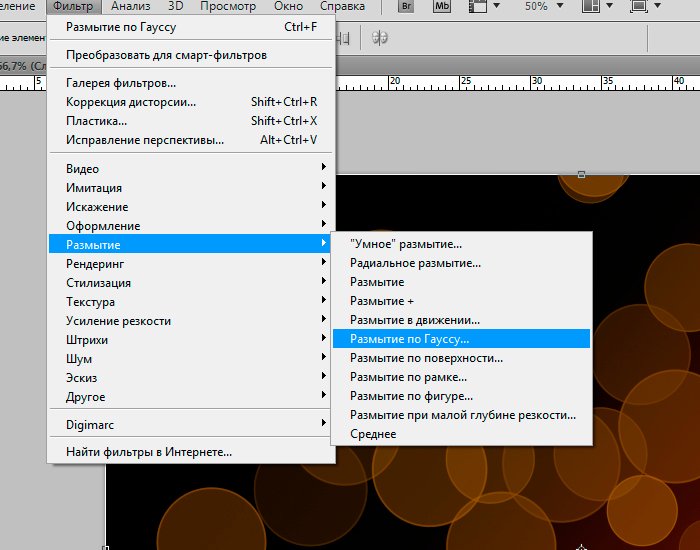Click the horizontal ruler above the canvas

pos(500,82)
